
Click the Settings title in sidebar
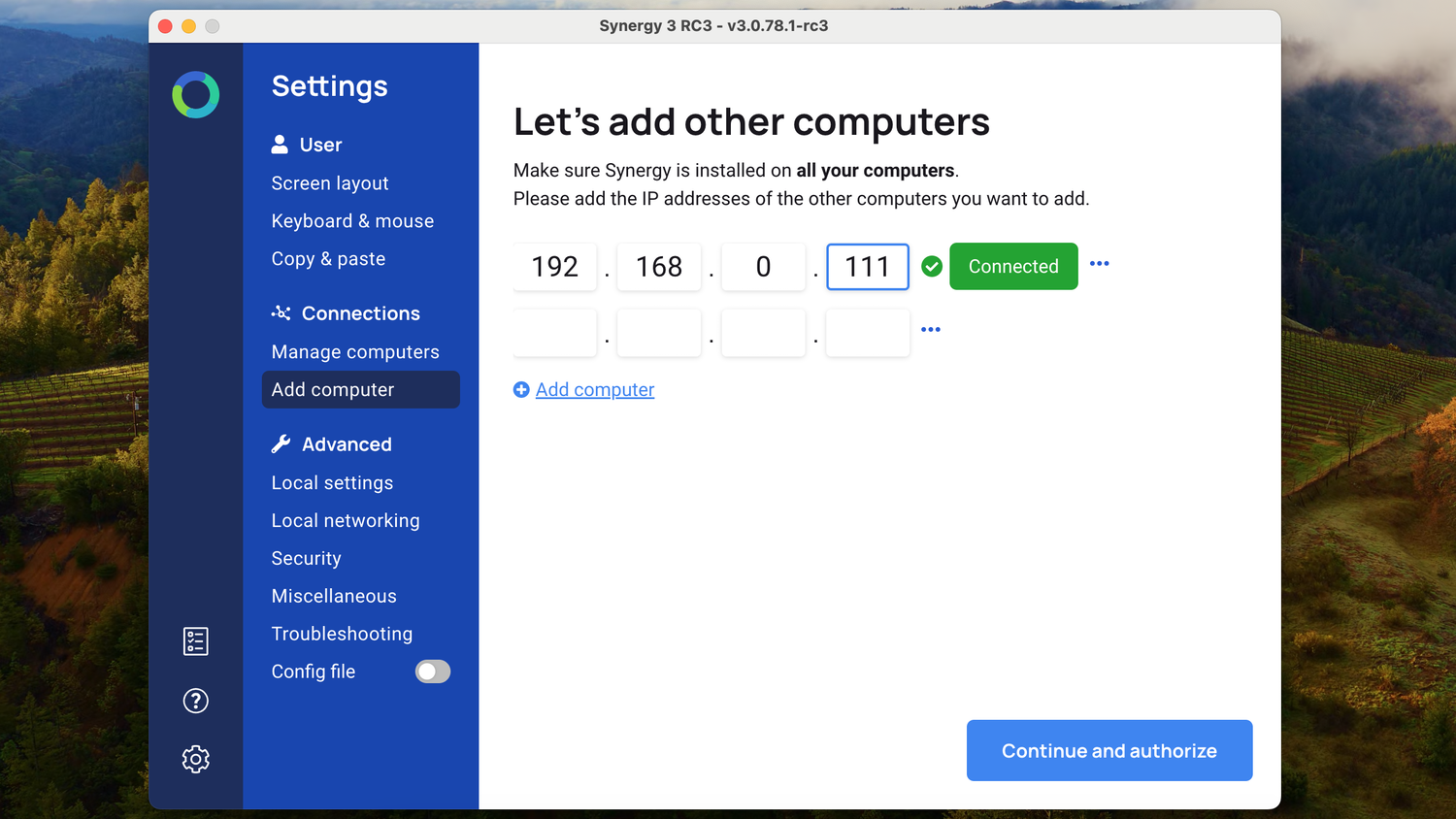pos(330,86)
